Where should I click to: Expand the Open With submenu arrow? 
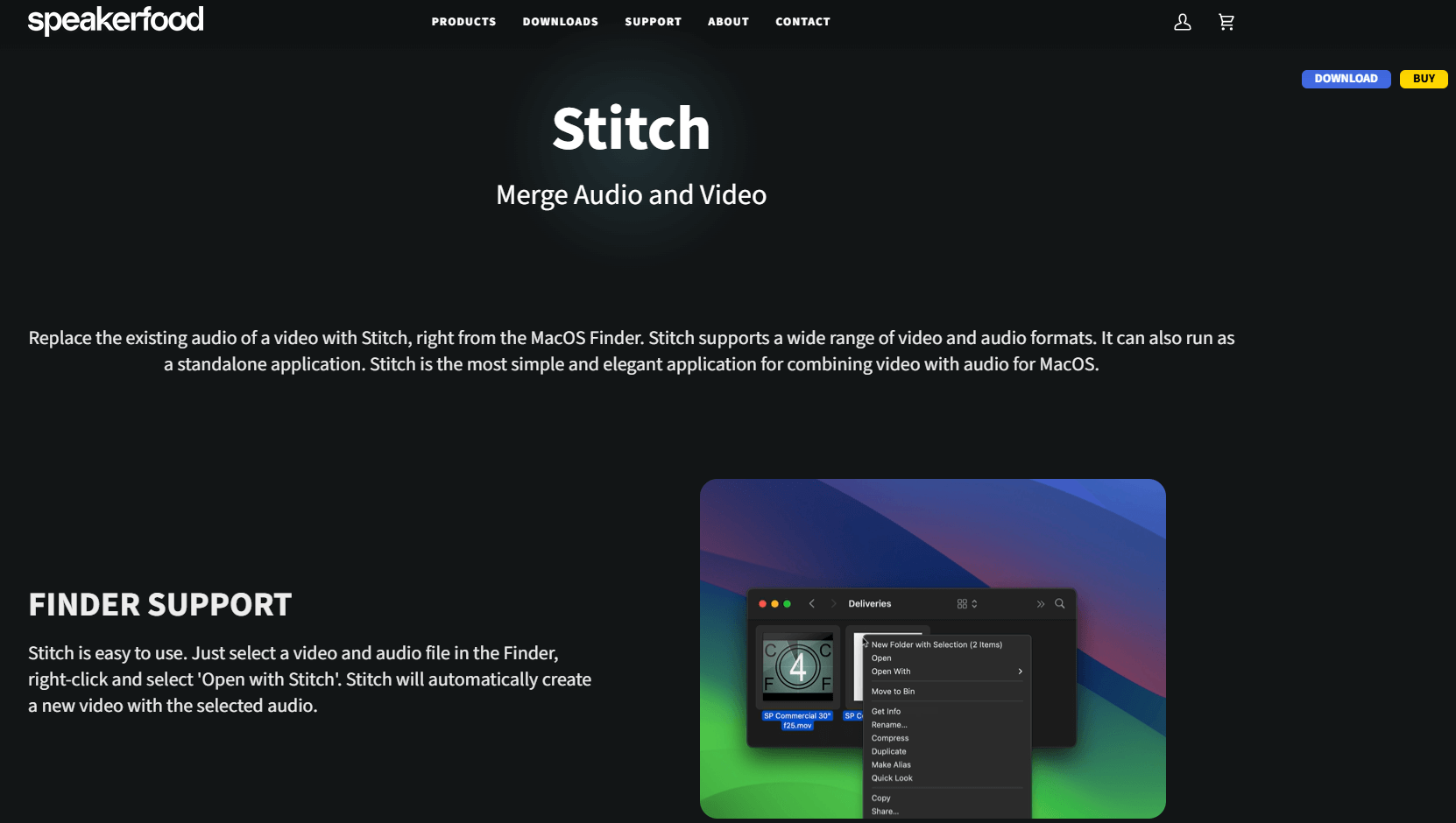click(x=1020, y=672)
